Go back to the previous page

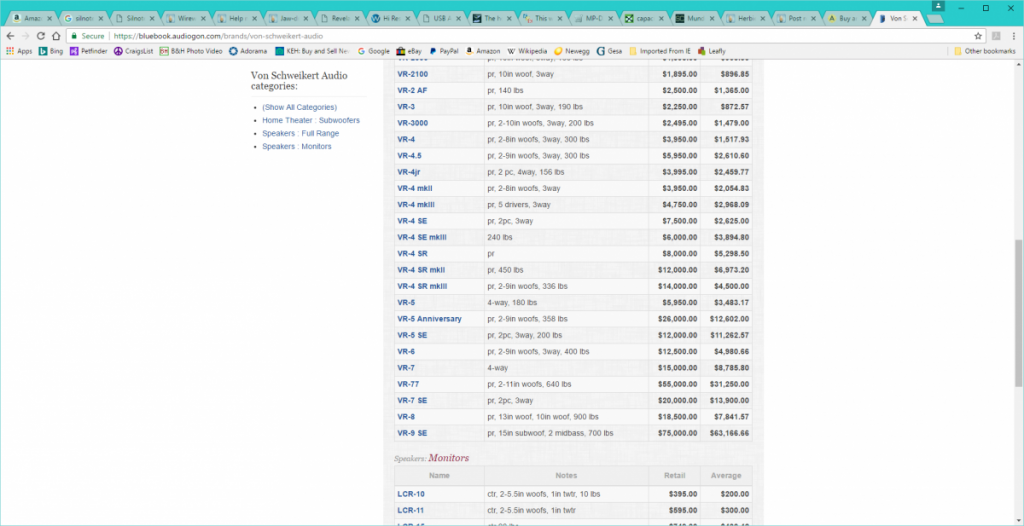coord(10,36)
